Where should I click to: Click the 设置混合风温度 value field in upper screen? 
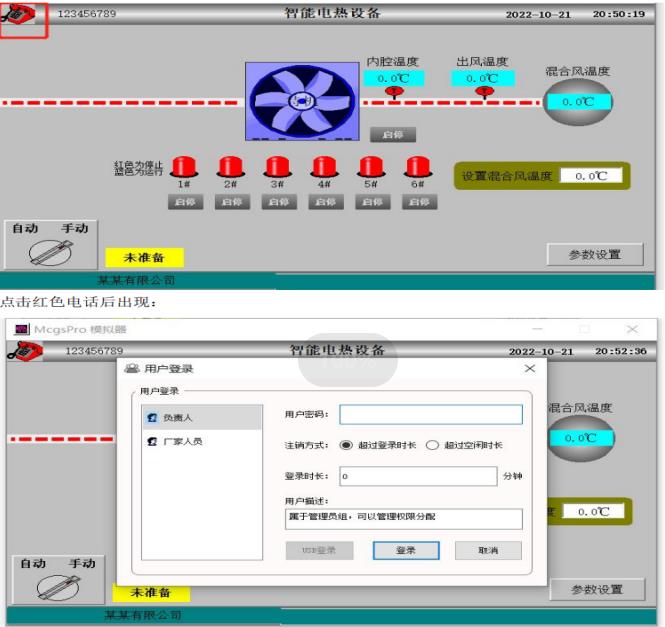pos(591,176)
